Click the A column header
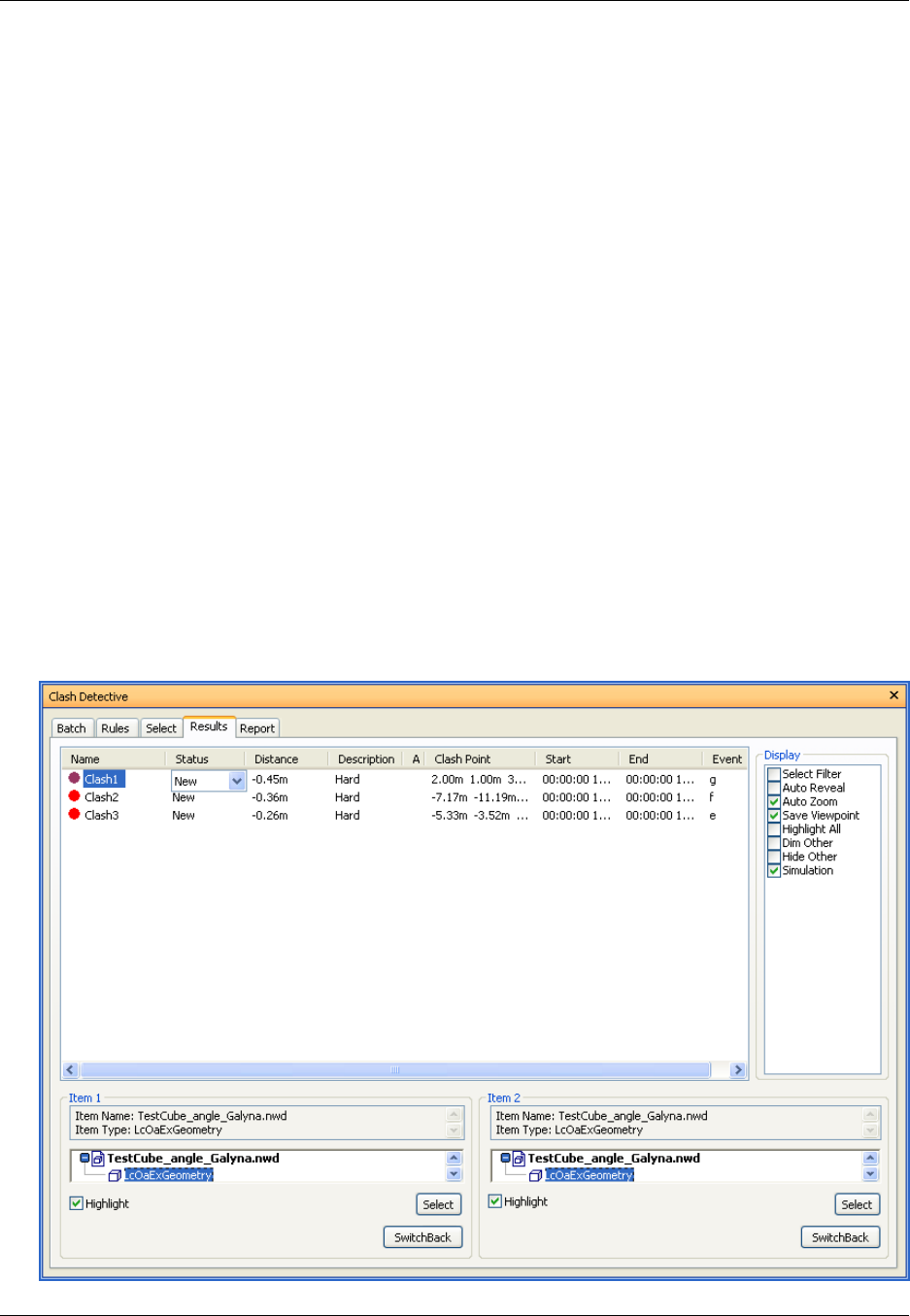The width and height of the screenshot is (910, 1316). (415, 759)
